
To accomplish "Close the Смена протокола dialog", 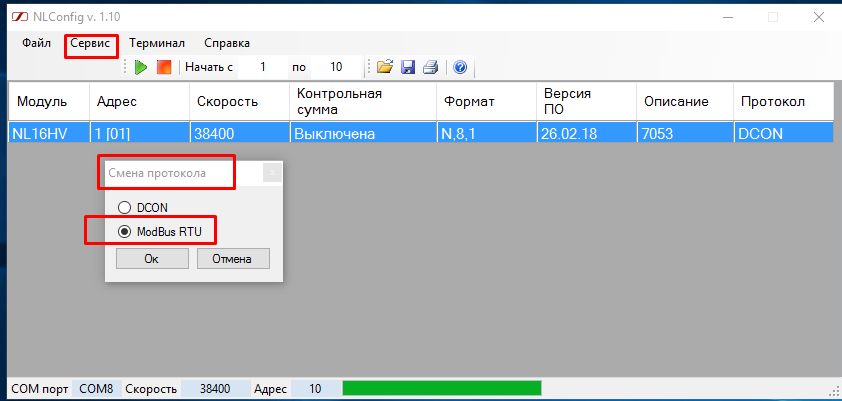I will pos(272,173).
